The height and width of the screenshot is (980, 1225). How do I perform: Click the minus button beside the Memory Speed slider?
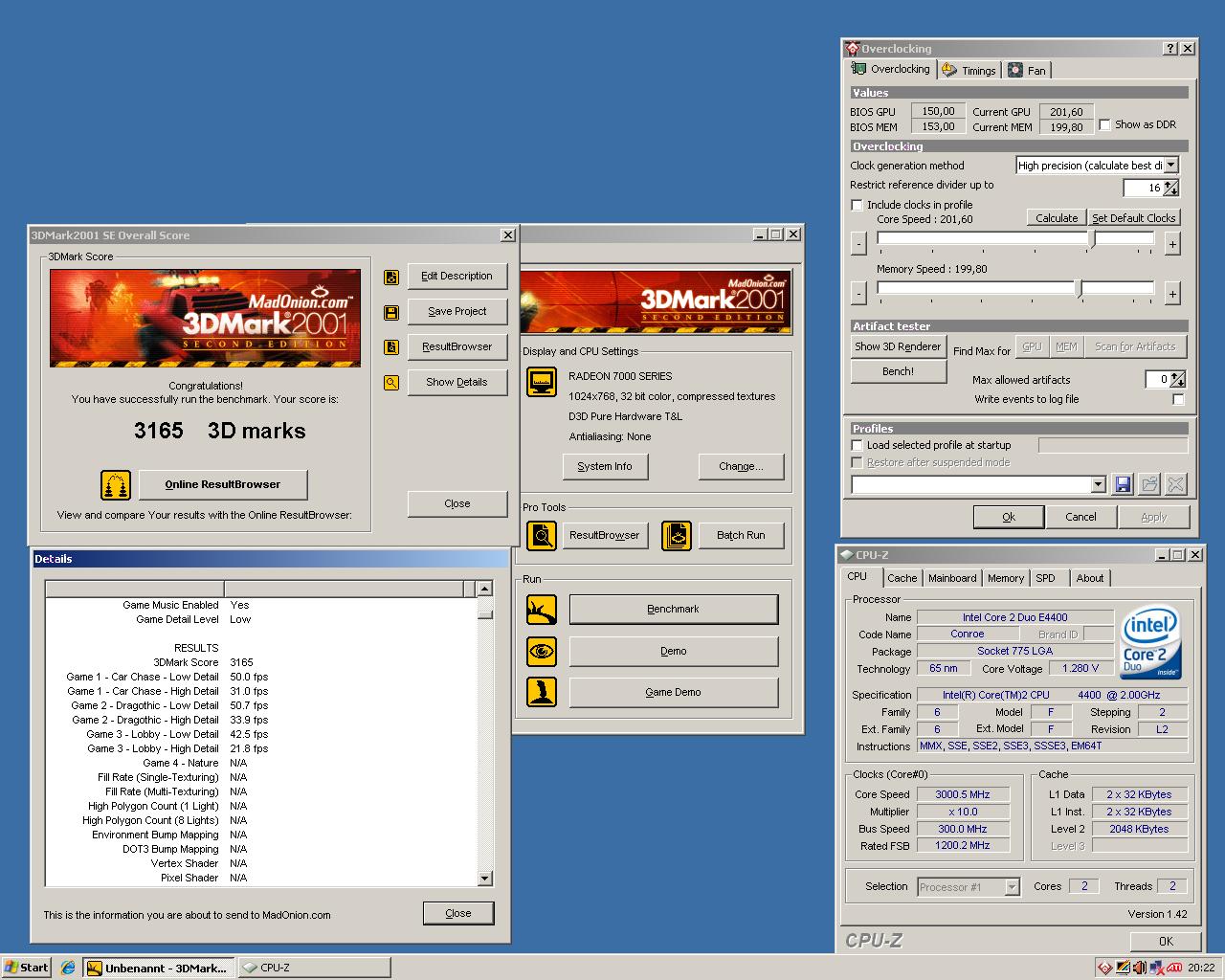tap(858, 294)
